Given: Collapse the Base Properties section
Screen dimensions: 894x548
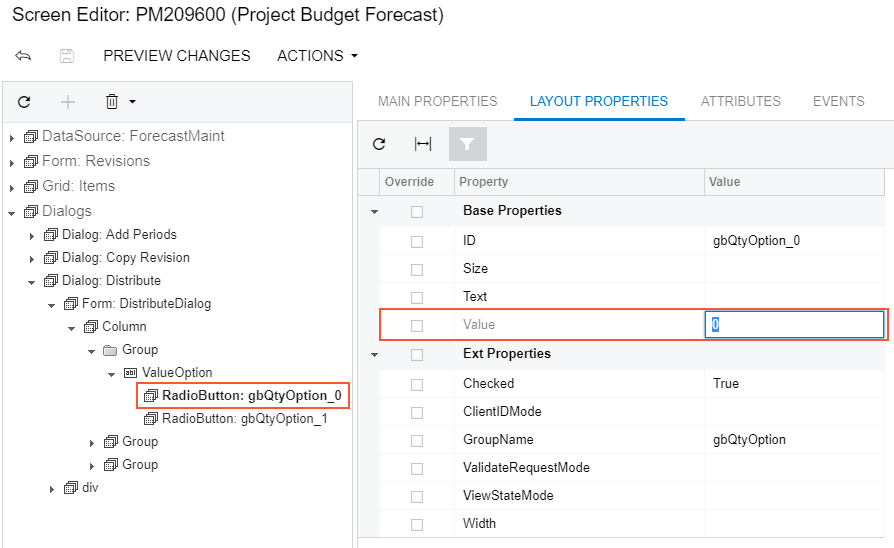Looking at the screenshot, I should tap(375, 212).
